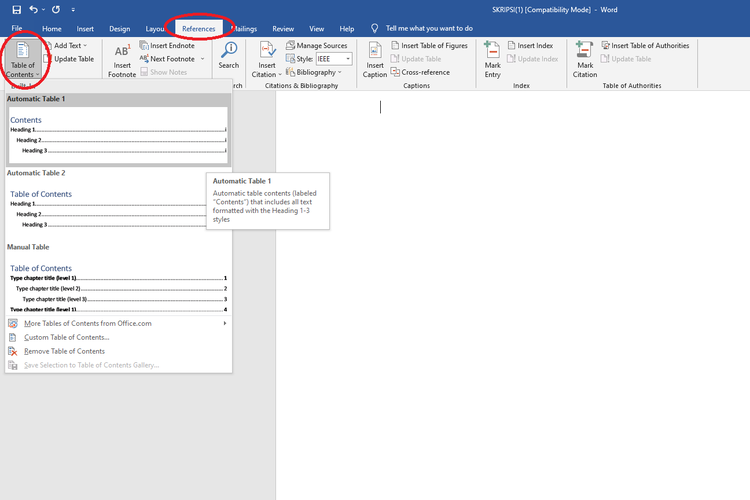
Task: Select Custom Table of Contents option
Action: (x=66, y=337)
